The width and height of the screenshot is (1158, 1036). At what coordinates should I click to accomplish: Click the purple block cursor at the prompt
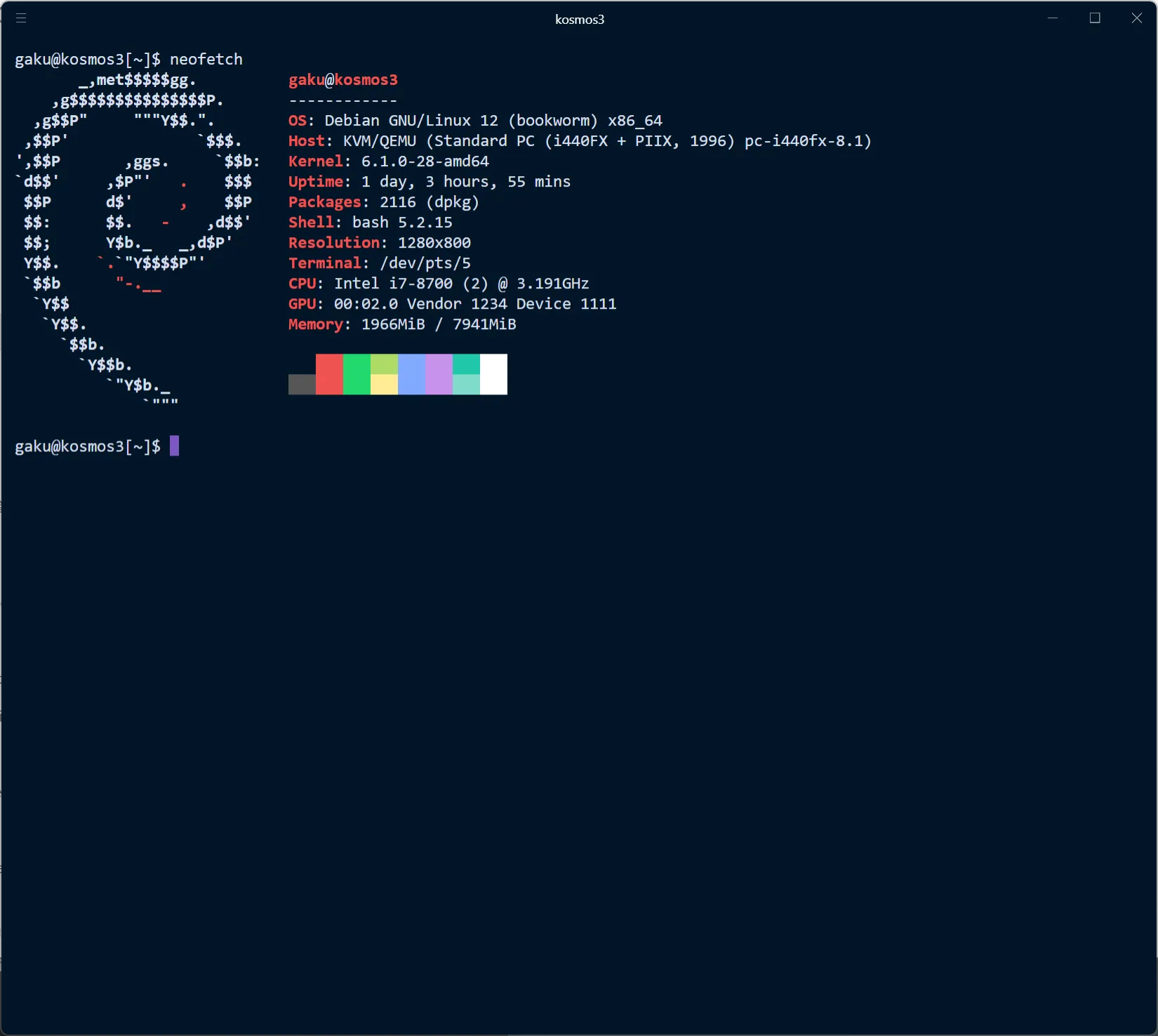174,446
